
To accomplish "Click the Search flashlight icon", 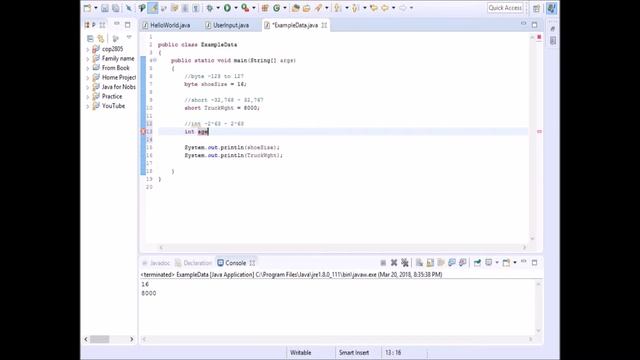I will click(318, 8).
